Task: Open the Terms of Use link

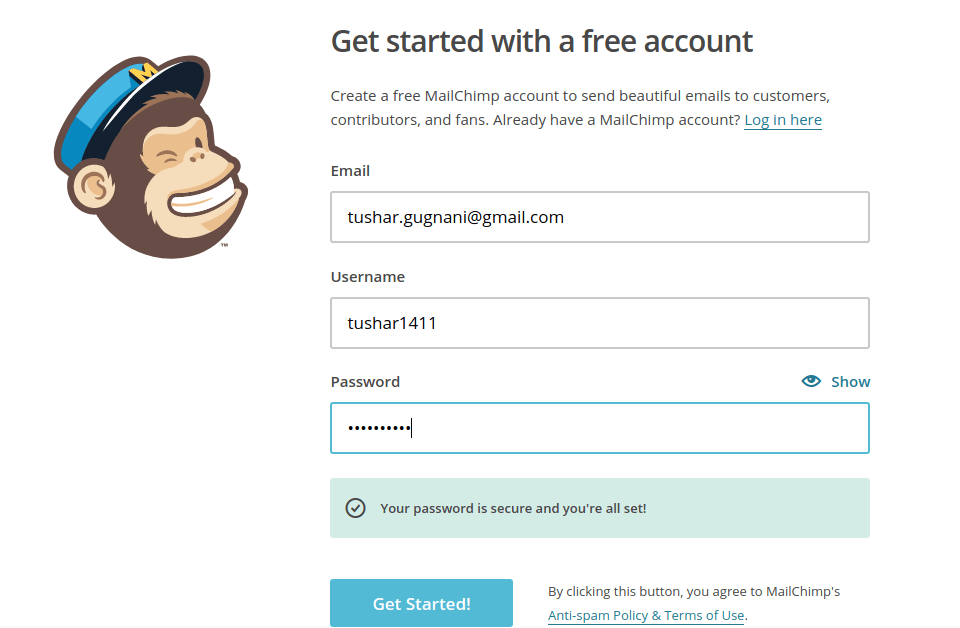Action: point(706,615)
